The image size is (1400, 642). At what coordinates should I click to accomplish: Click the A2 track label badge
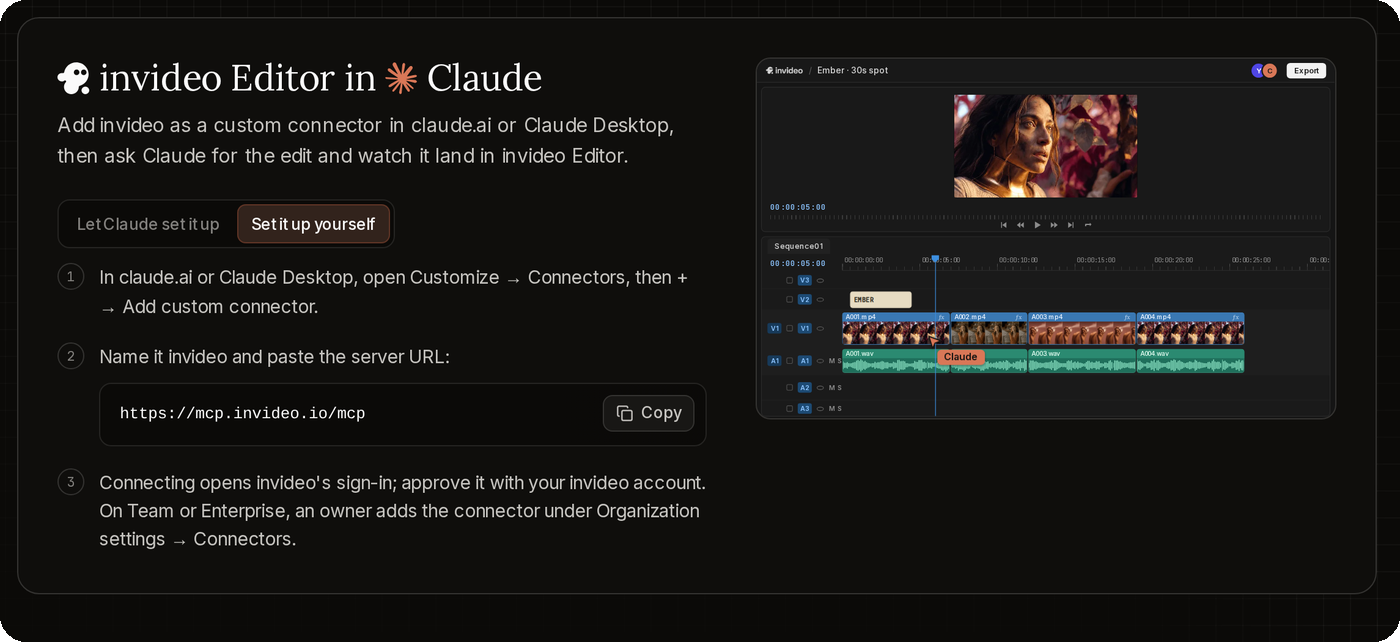click(805, 387)
